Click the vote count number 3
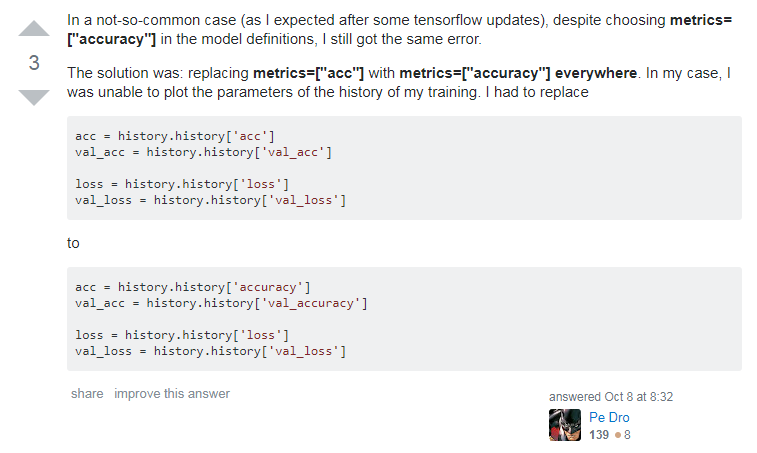The height and width of the screenshot is (453, 757). [x=34, y=63]
